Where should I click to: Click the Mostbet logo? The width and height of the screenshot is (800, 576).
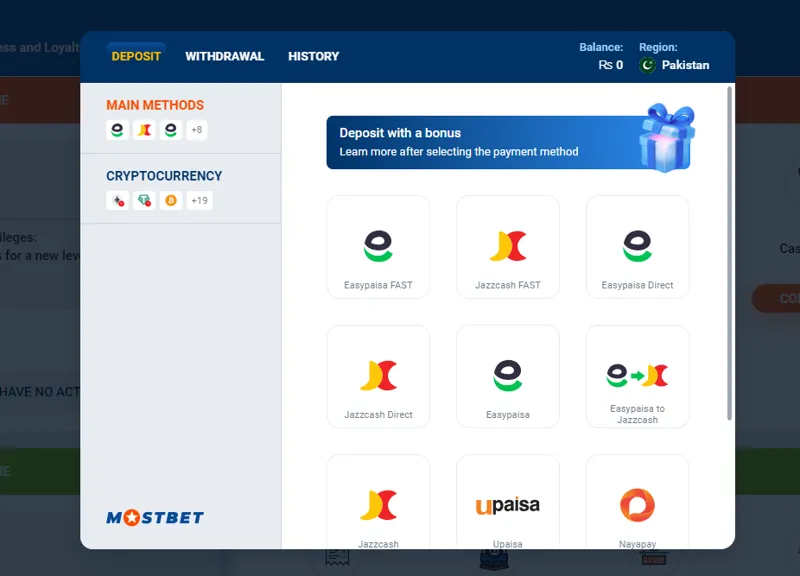[152, 517]
